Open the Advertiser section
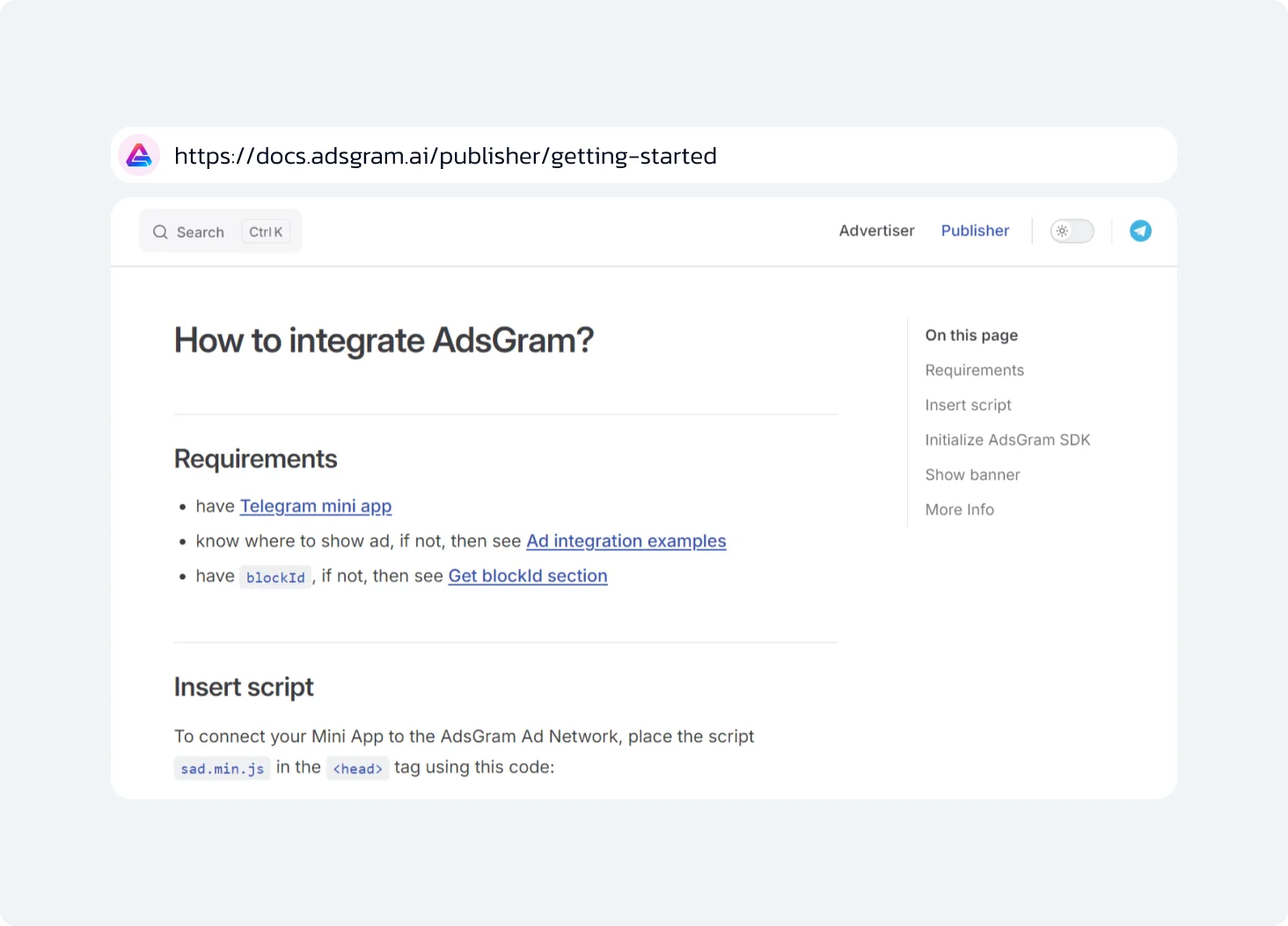Screen dimensions: 1288x926 click(x=876, y=231)
